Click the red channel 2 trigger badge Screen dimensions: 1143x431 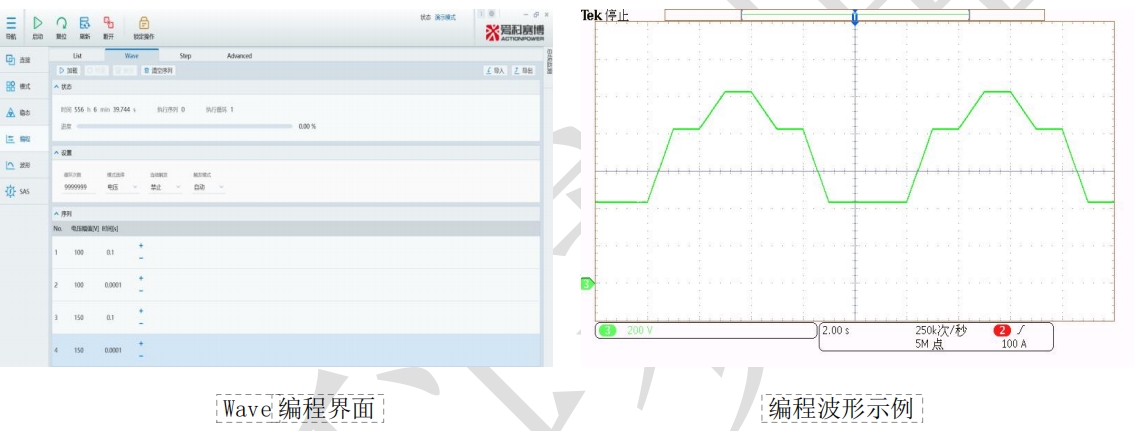pyautogui.click(x=1004, y=330)
